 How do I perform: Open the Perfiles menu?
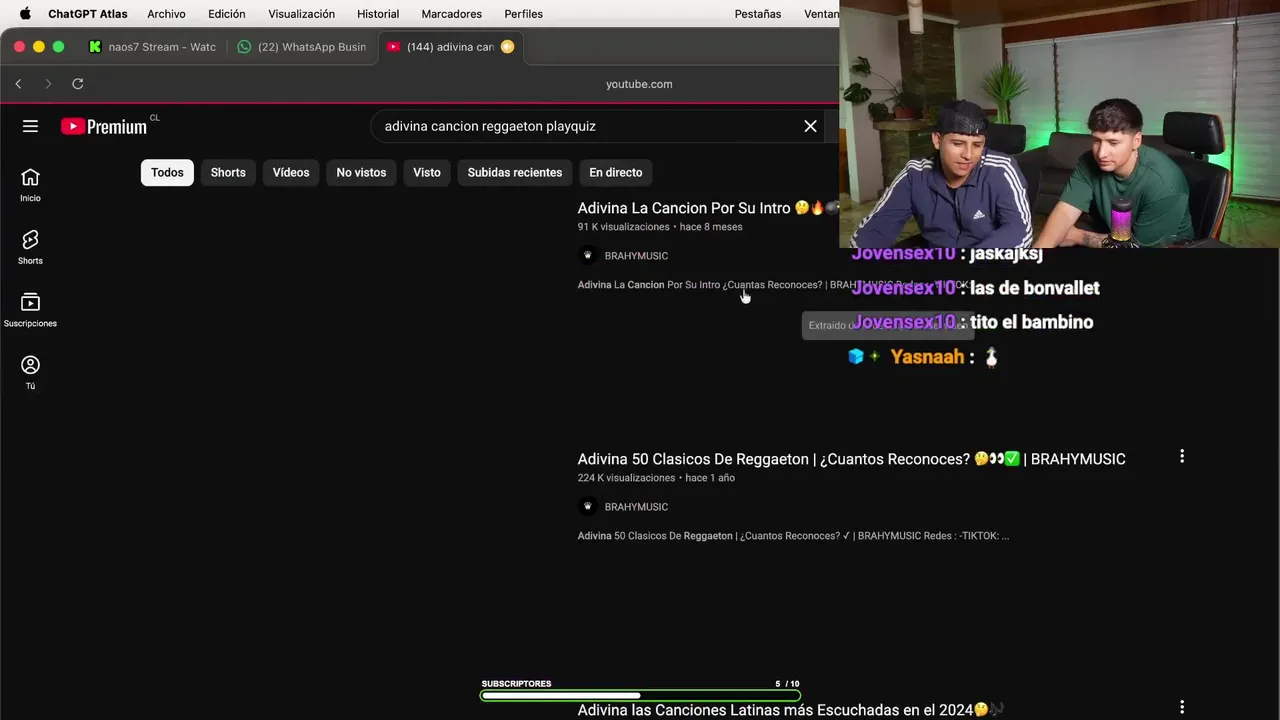pos(524,14)
